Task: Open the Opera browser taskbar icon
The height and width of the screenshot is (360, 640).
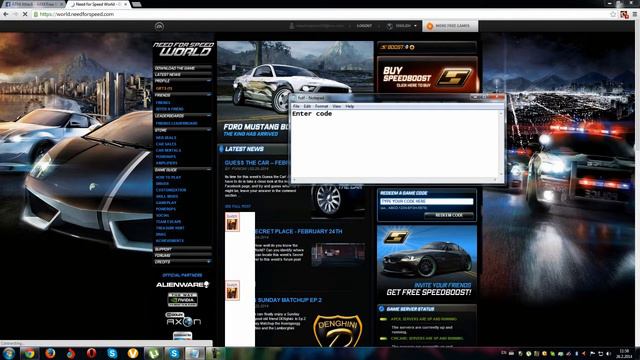Action: coord(91,353)
